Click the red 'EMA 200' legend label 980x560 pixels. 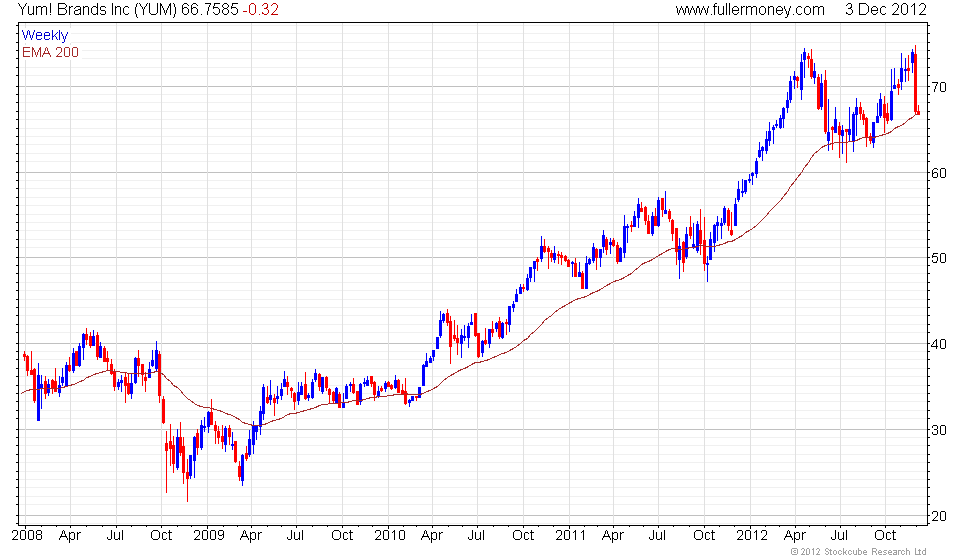coord(50,52)
